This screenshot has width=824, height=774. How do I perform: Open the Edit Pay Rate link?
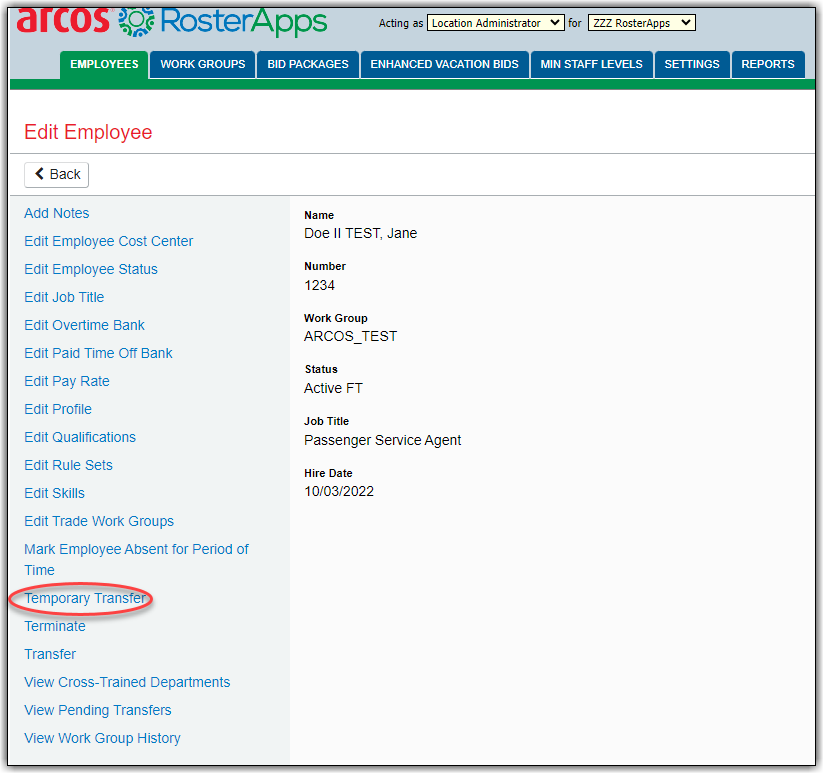[67, 381]
